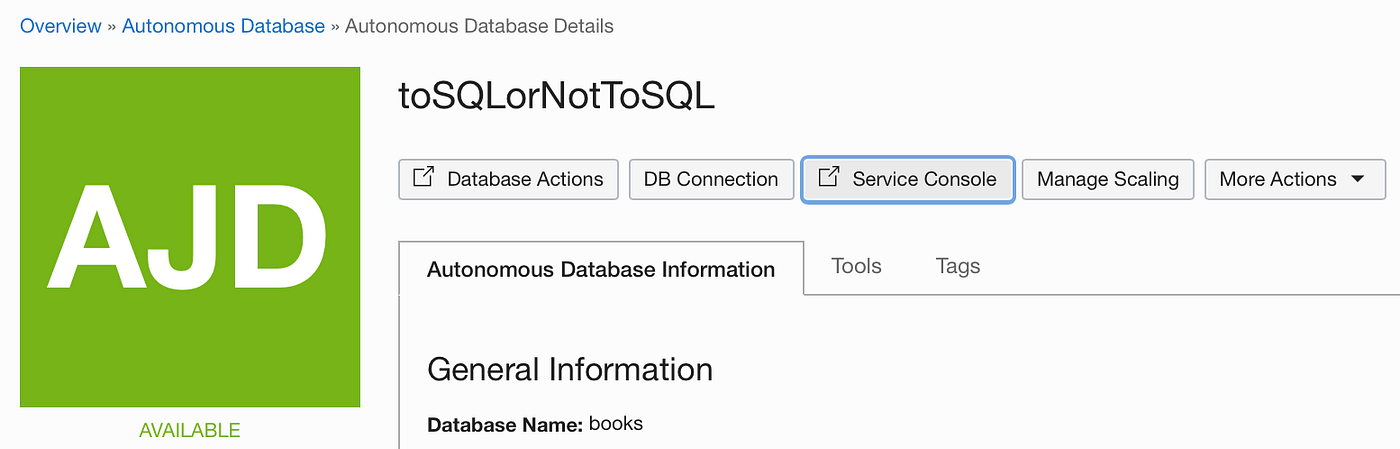The height and width of the screenshot is (449, 1400).
Task: Click the toSQLorNotToSQL database title
Action: (556, 95)
